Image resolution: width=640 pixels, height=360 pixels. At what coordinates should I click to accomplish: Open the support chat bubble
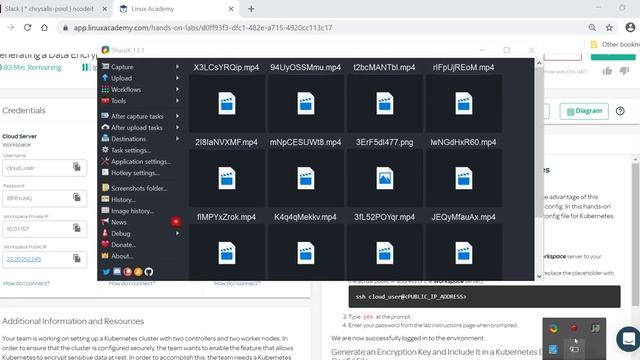629,339
